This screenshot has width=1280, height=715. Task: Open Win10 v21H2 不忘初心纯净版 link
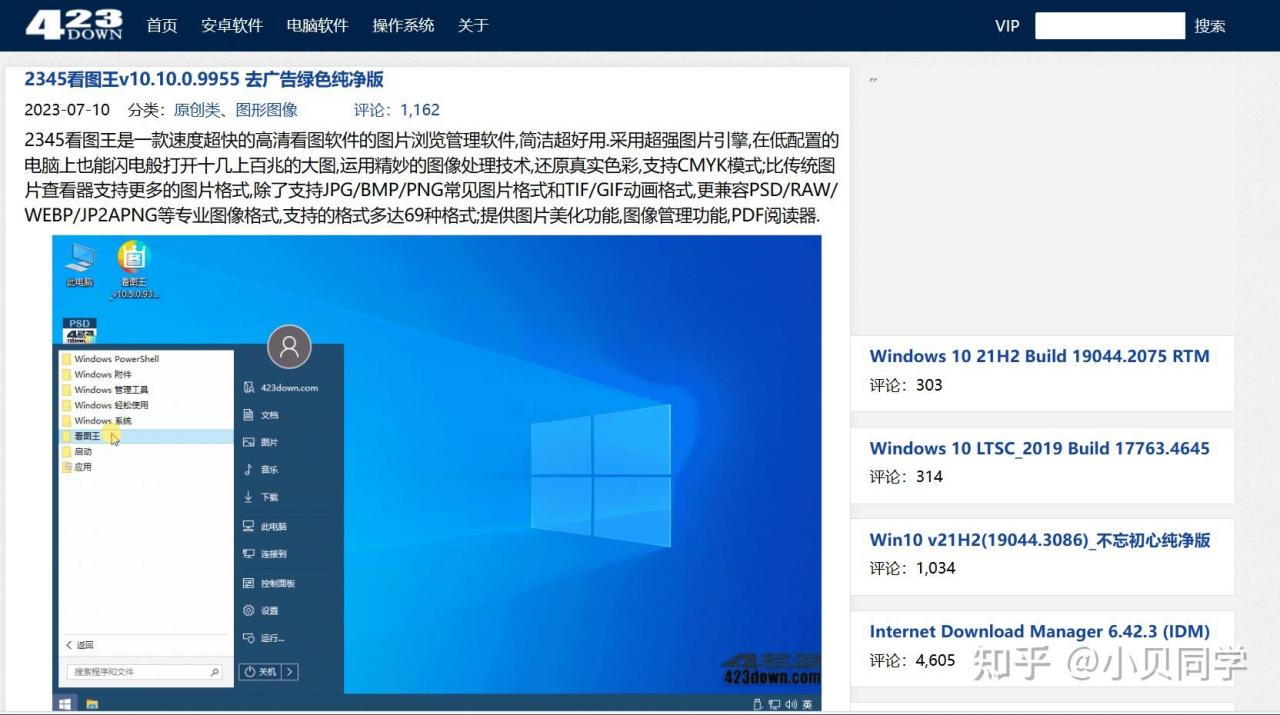(1040, 540)
